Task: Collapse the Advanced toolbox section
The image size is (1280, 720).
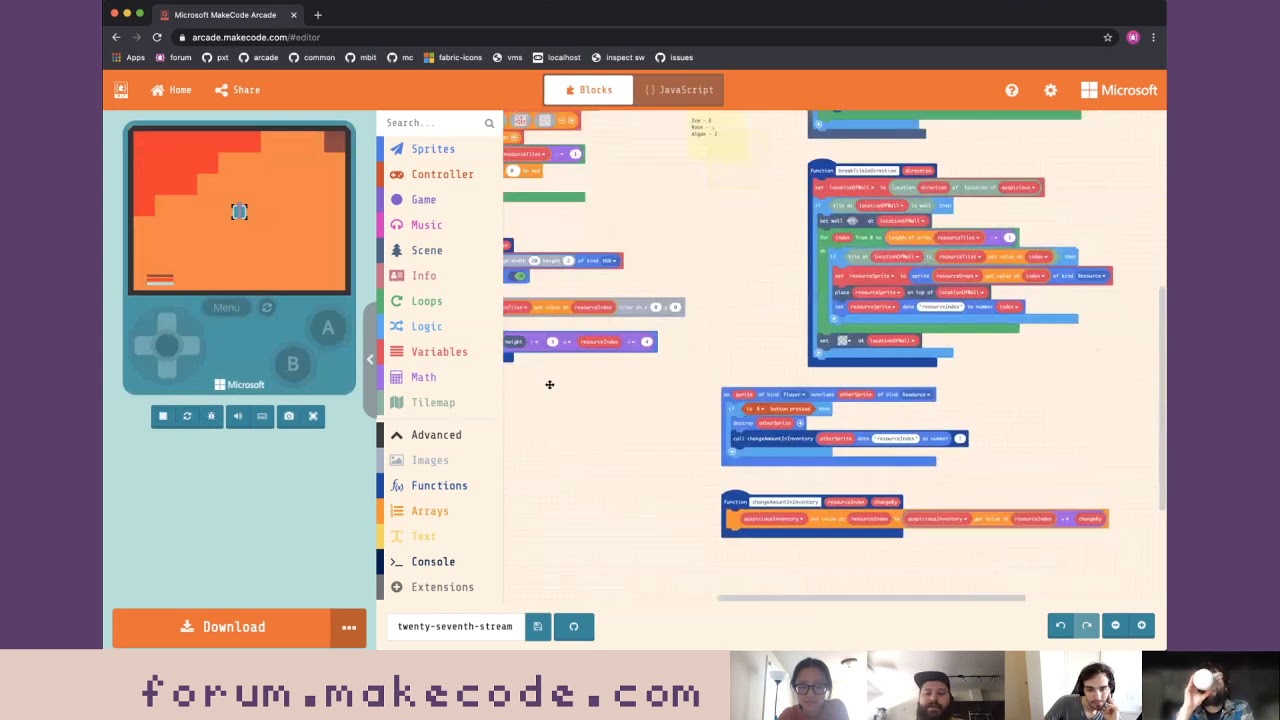Action: (x=436, y=435)
